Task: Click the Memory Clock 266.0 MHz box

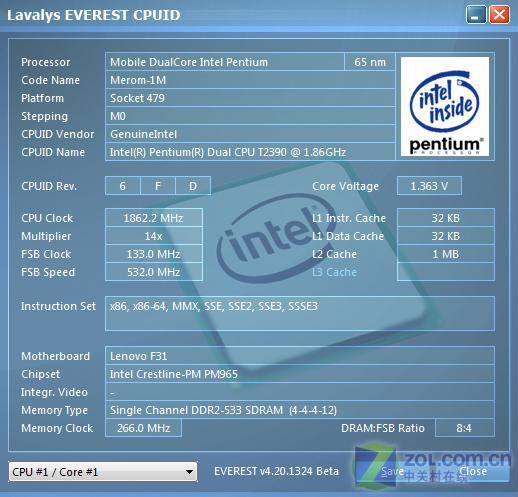Action: tap(143, 428)
